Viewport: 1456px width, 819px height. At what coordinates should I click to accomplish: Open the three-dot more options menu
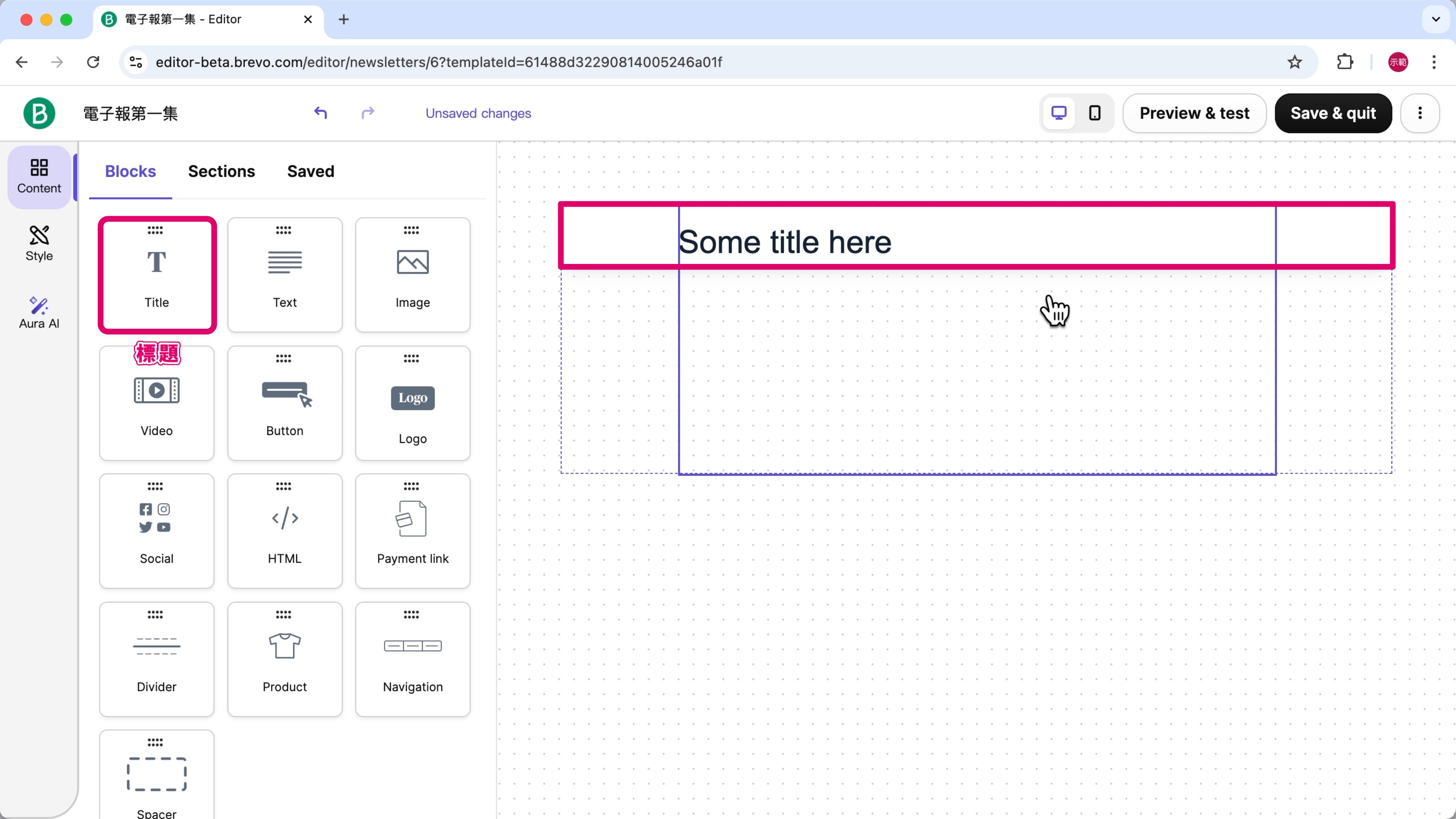(1420, 113)
